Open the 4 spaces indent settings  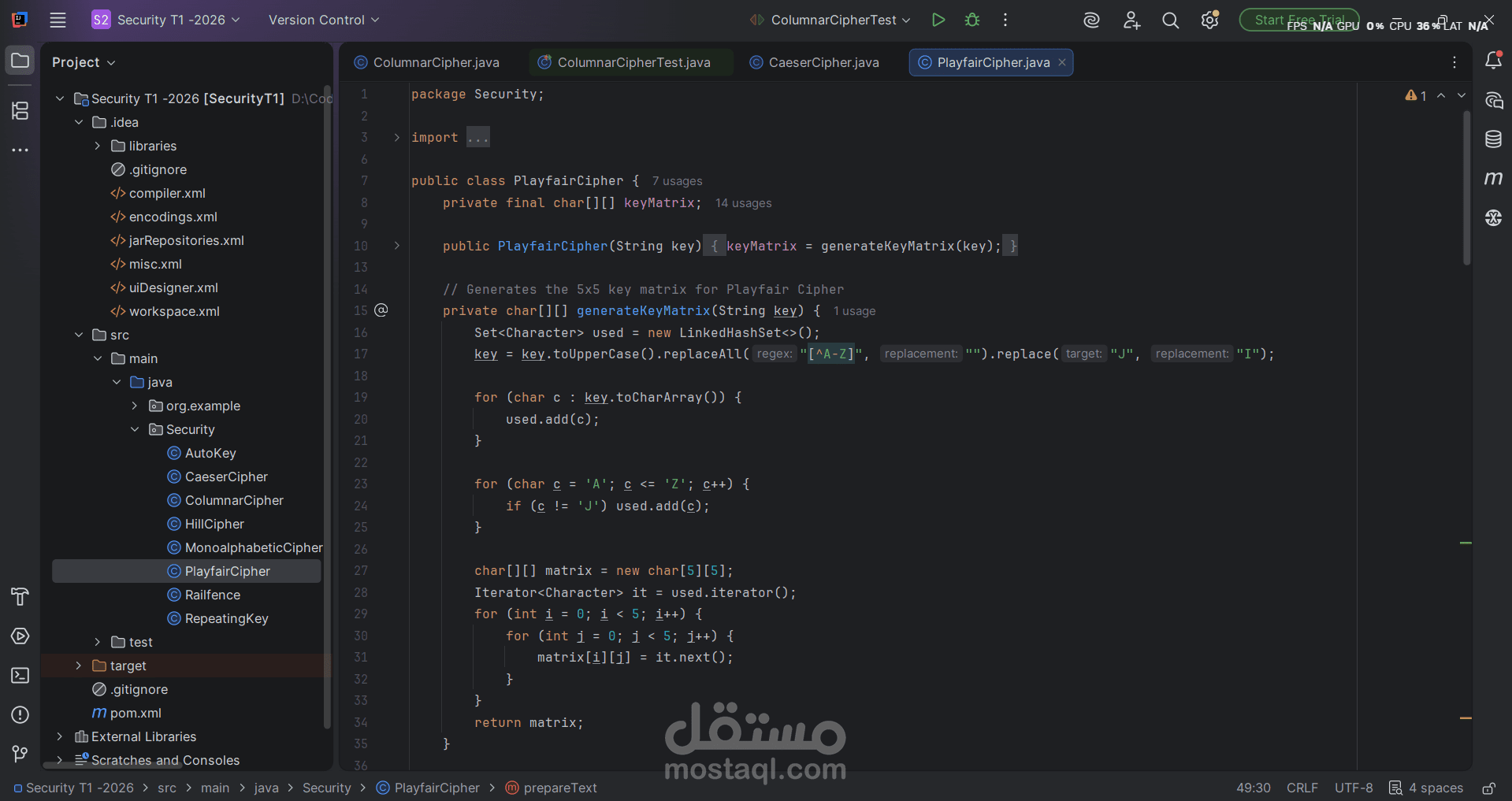[1426, 788]
